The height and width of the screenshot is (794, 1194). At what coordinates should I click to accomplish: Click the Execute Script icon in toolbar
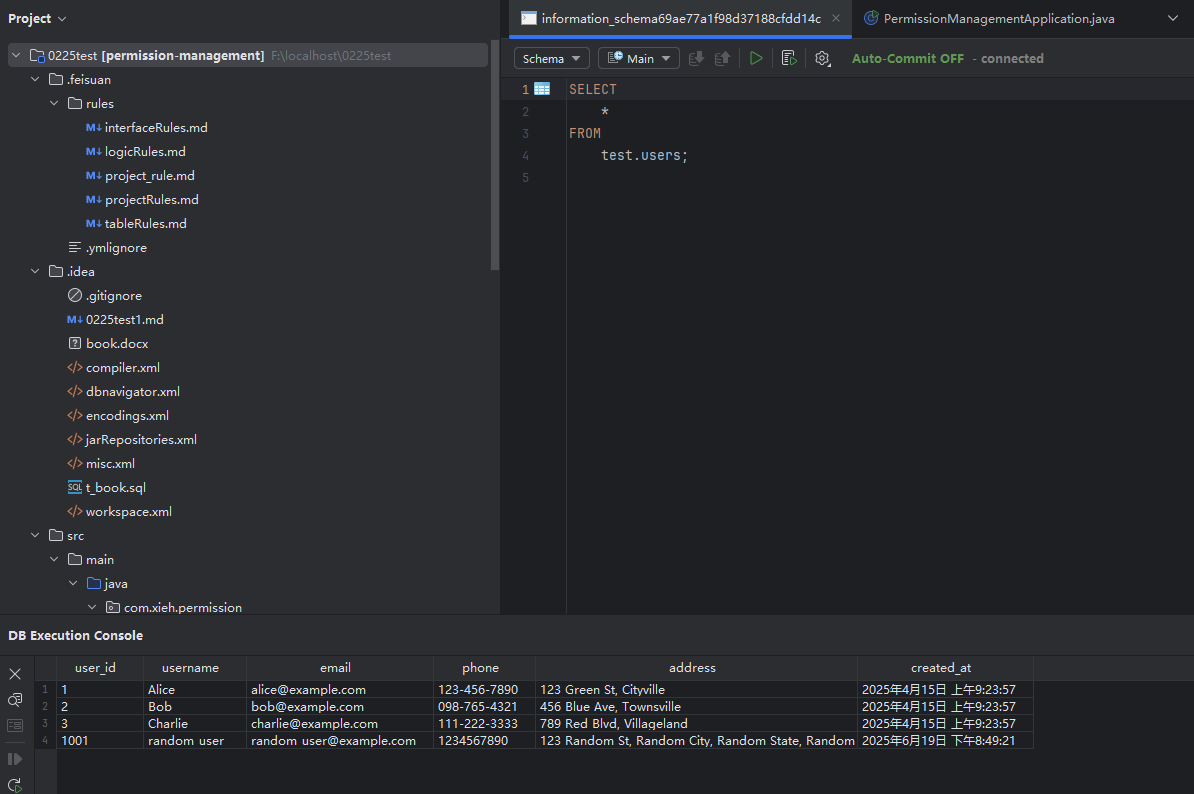pyautogui.click(x=789, y=59)
